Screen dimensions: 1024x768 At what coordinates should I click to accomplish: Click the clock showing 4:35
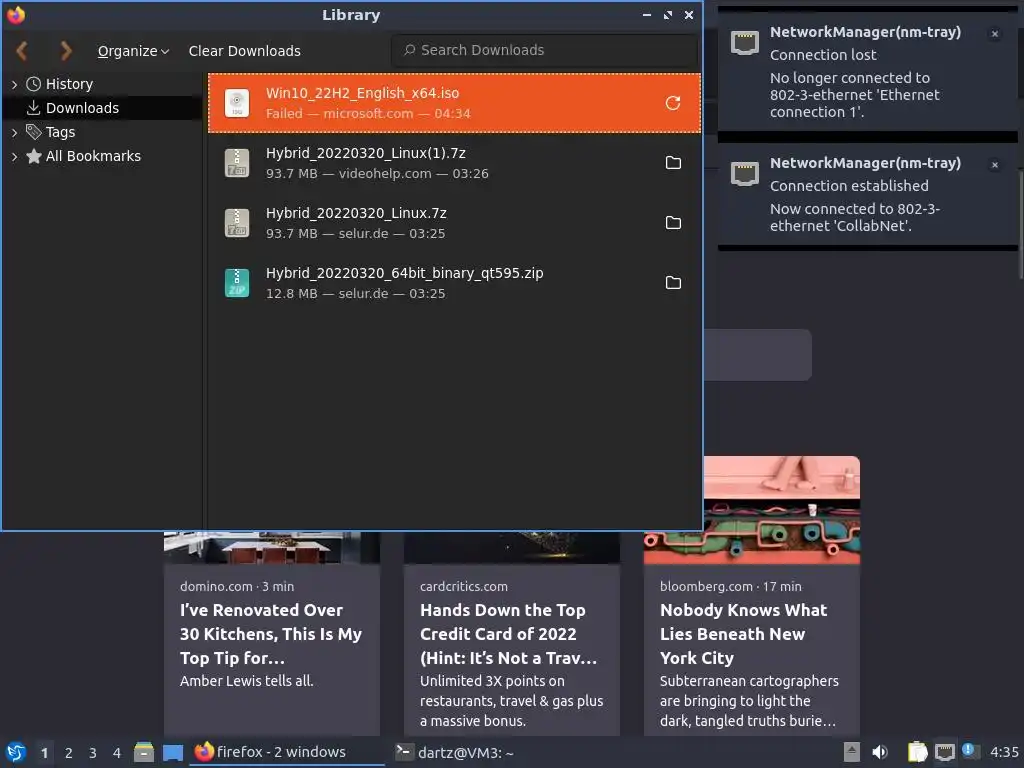tap(1004, 752)
